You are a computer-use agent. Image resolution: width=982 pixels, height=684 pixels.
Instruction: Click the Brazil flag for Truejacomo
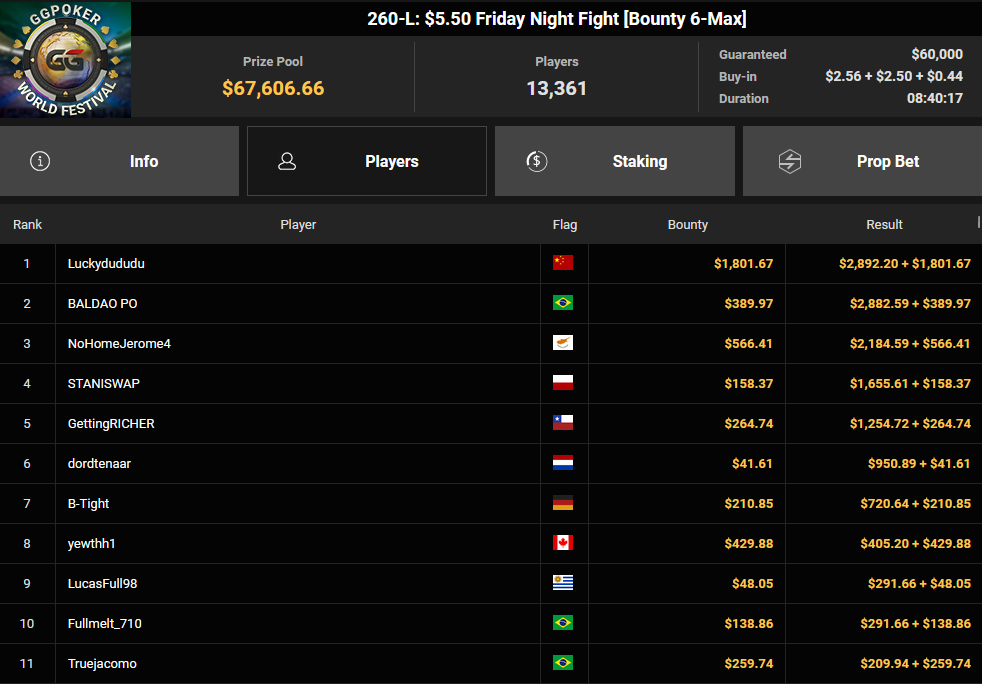pos(563,663)
